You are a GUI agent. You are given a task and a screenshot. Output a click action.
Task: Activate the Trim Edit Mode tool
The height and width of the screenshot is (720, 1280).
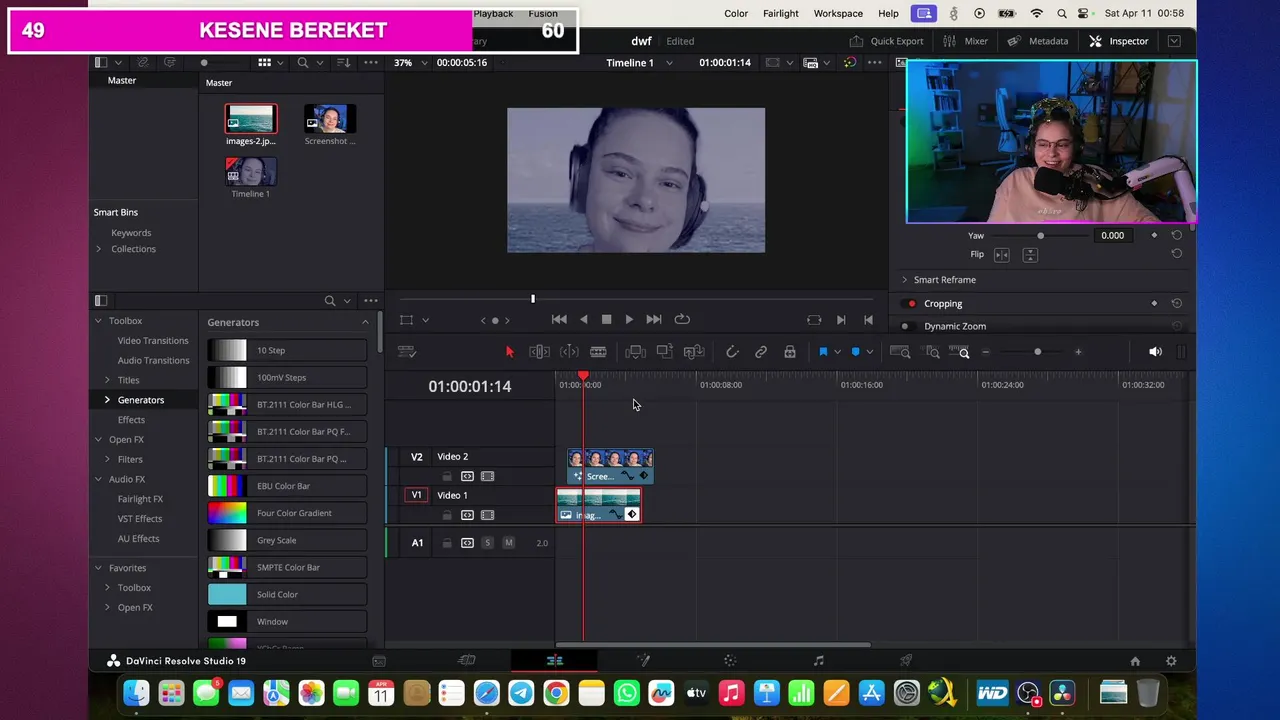pyautogui.click(x=539, y=352)
